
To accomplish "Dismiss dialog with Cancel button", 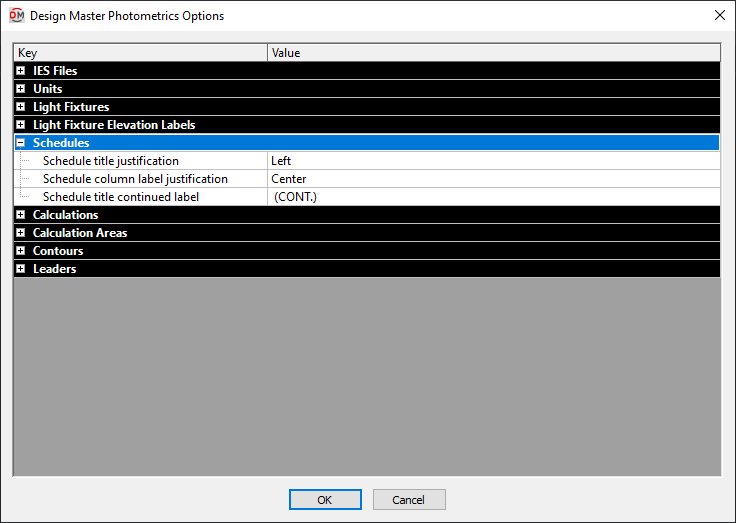I will [x=409, y=500].
